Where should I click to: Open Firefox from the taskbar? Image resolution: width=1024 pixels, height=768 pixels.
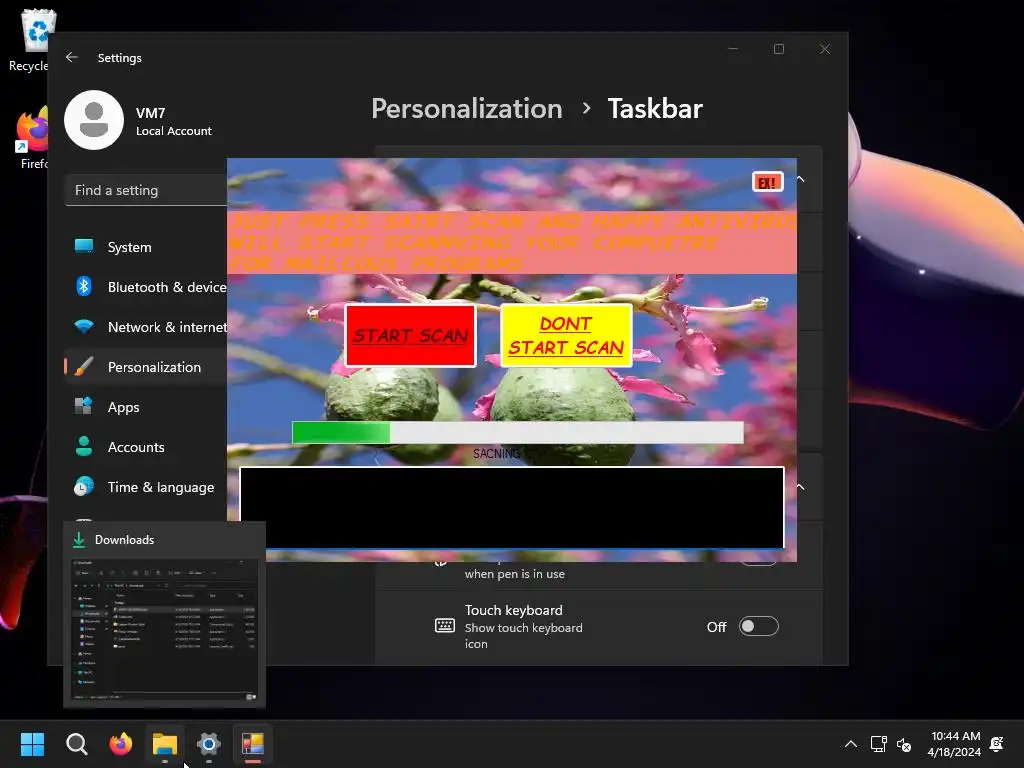(x=121, y=744)
